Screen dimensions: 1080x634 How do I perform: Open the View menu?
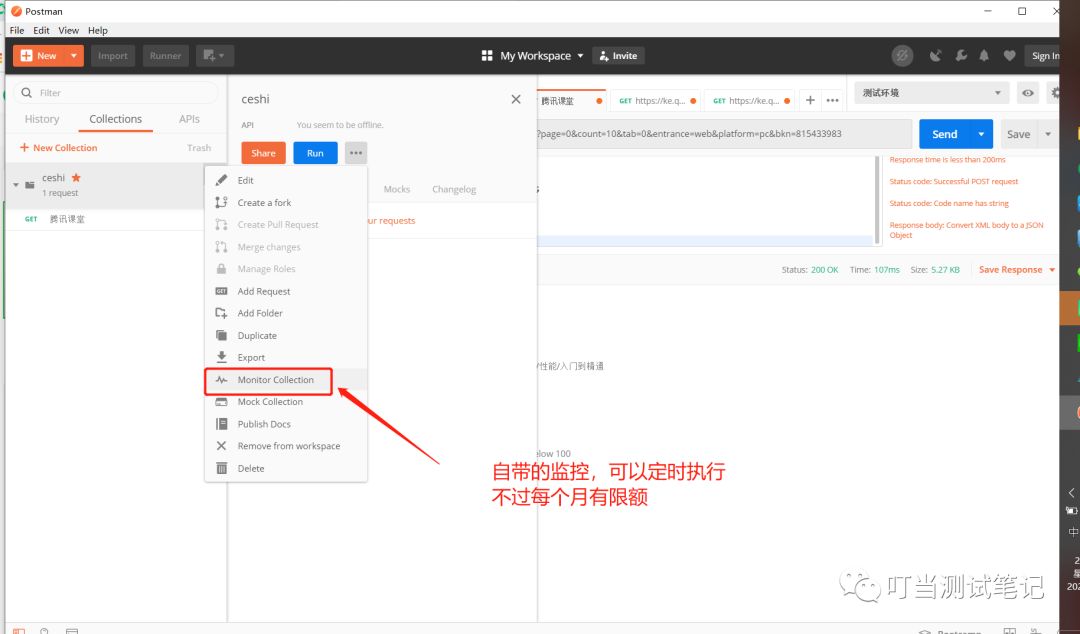pos(68,30)
